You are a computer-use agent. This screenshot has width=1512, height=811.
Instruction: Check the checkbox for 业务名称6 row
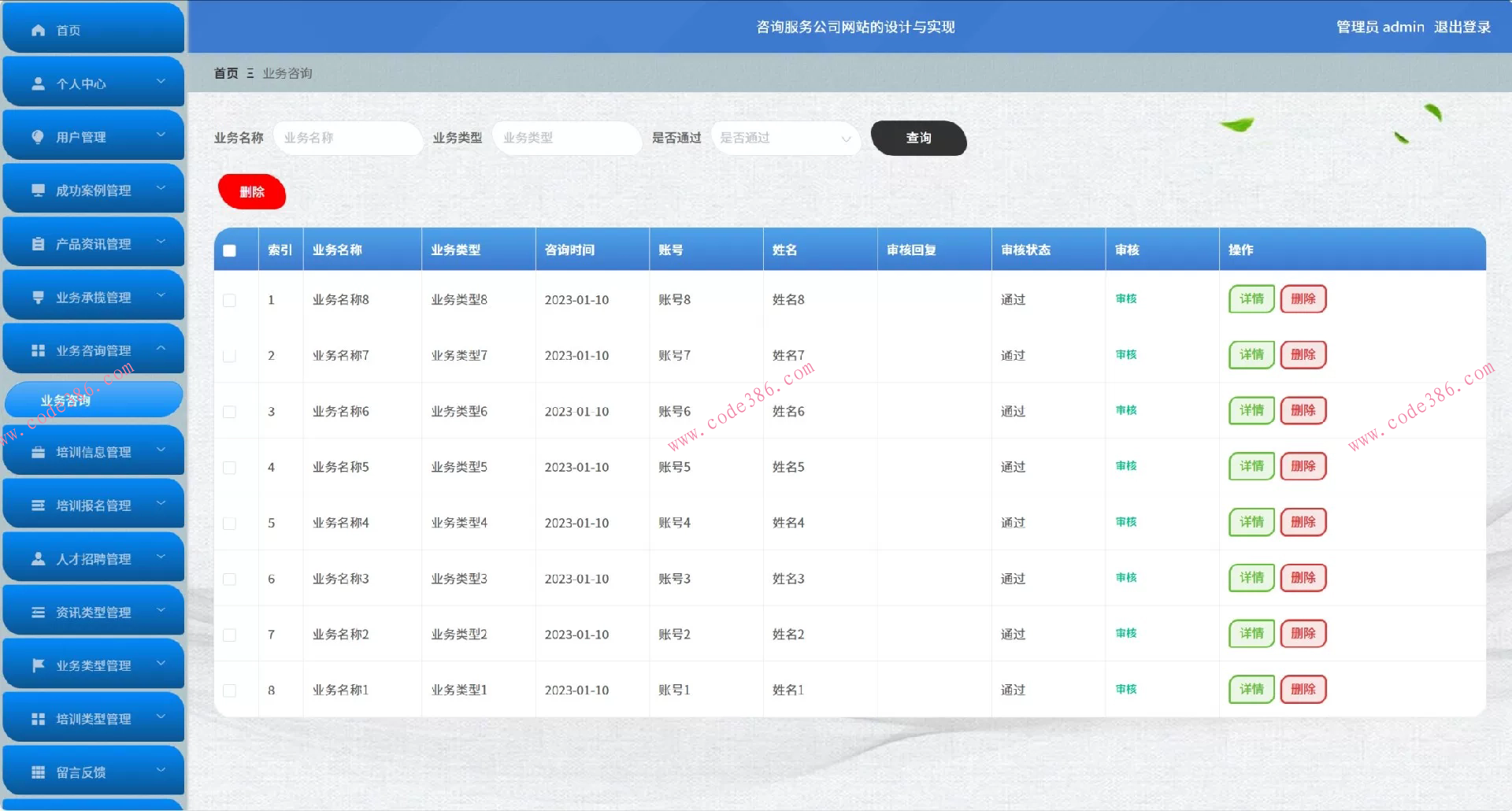tap(230, 411)
